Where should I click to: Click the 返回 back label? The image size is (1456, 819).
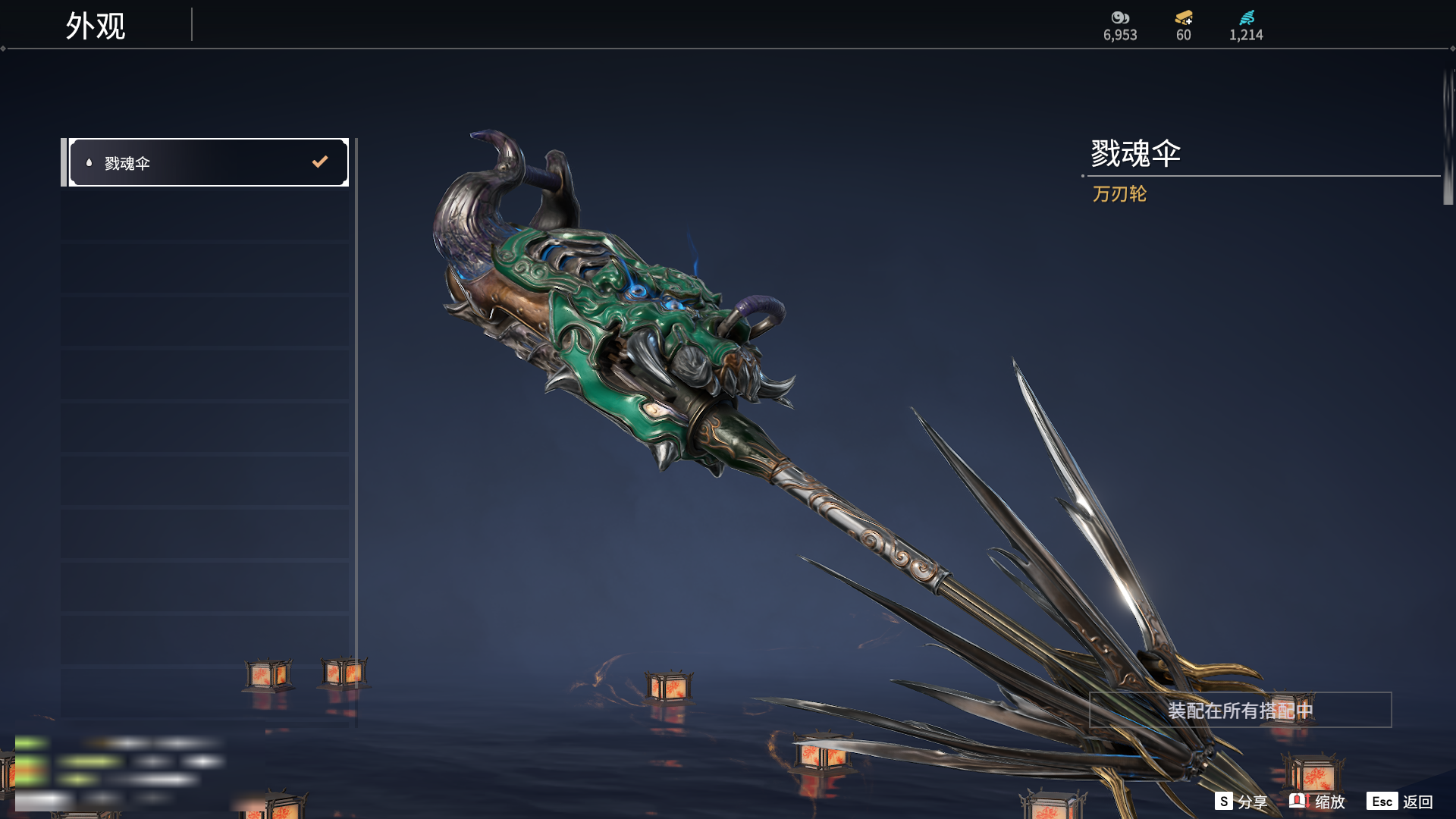(x=1417, y=802)
